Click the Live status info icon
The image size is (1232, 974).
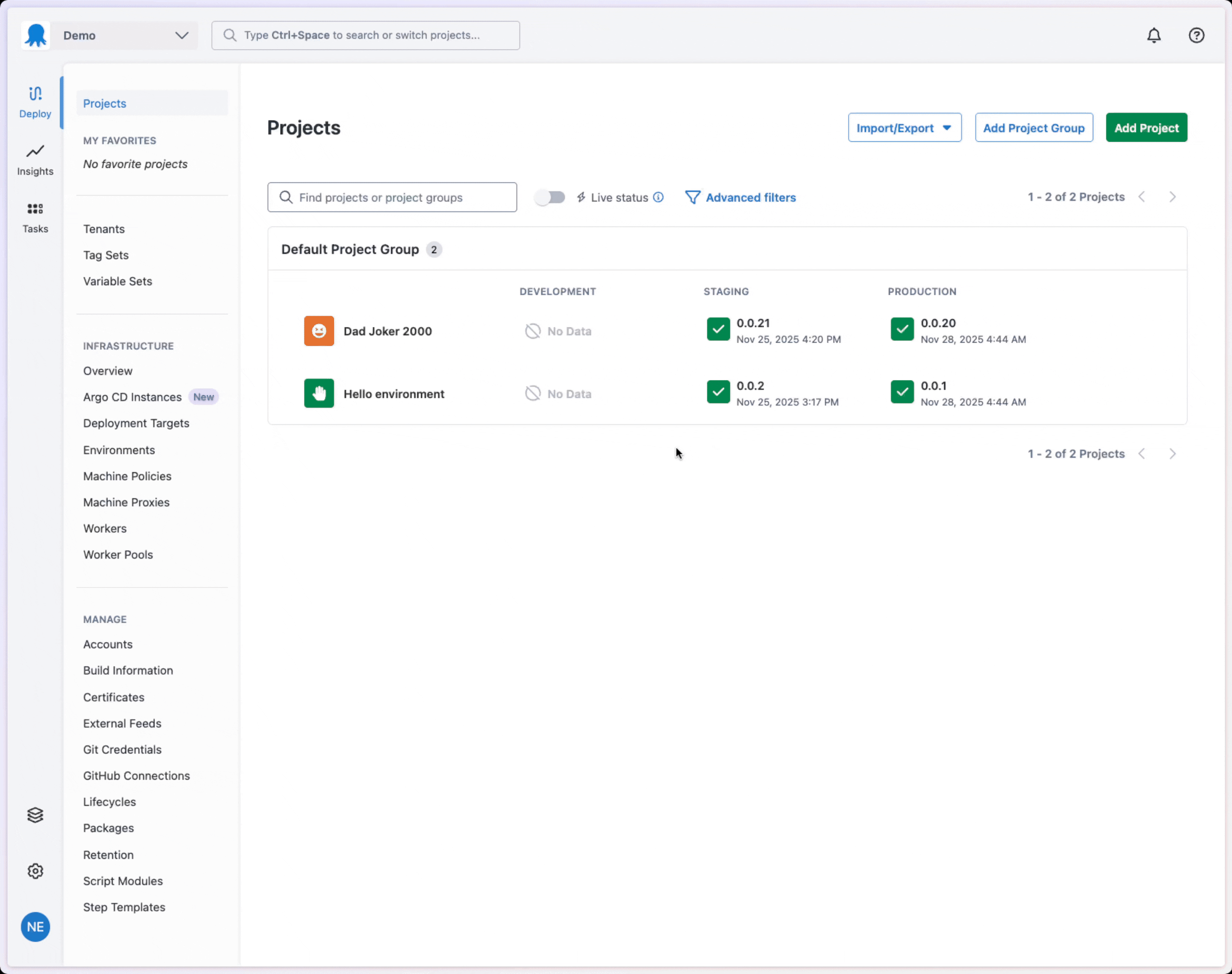[658, 197]
